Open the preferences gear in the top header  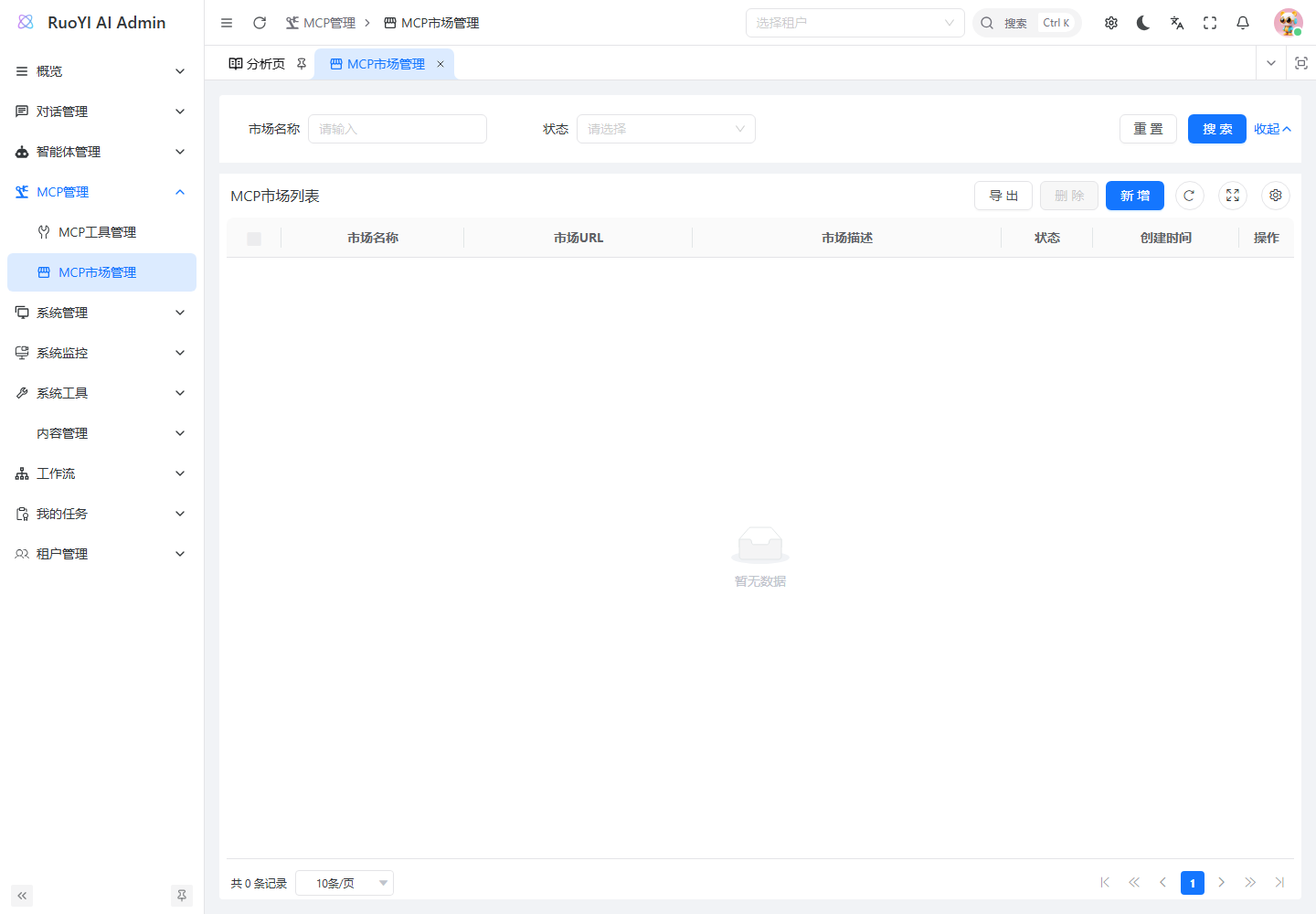[x=1111, y=23]
